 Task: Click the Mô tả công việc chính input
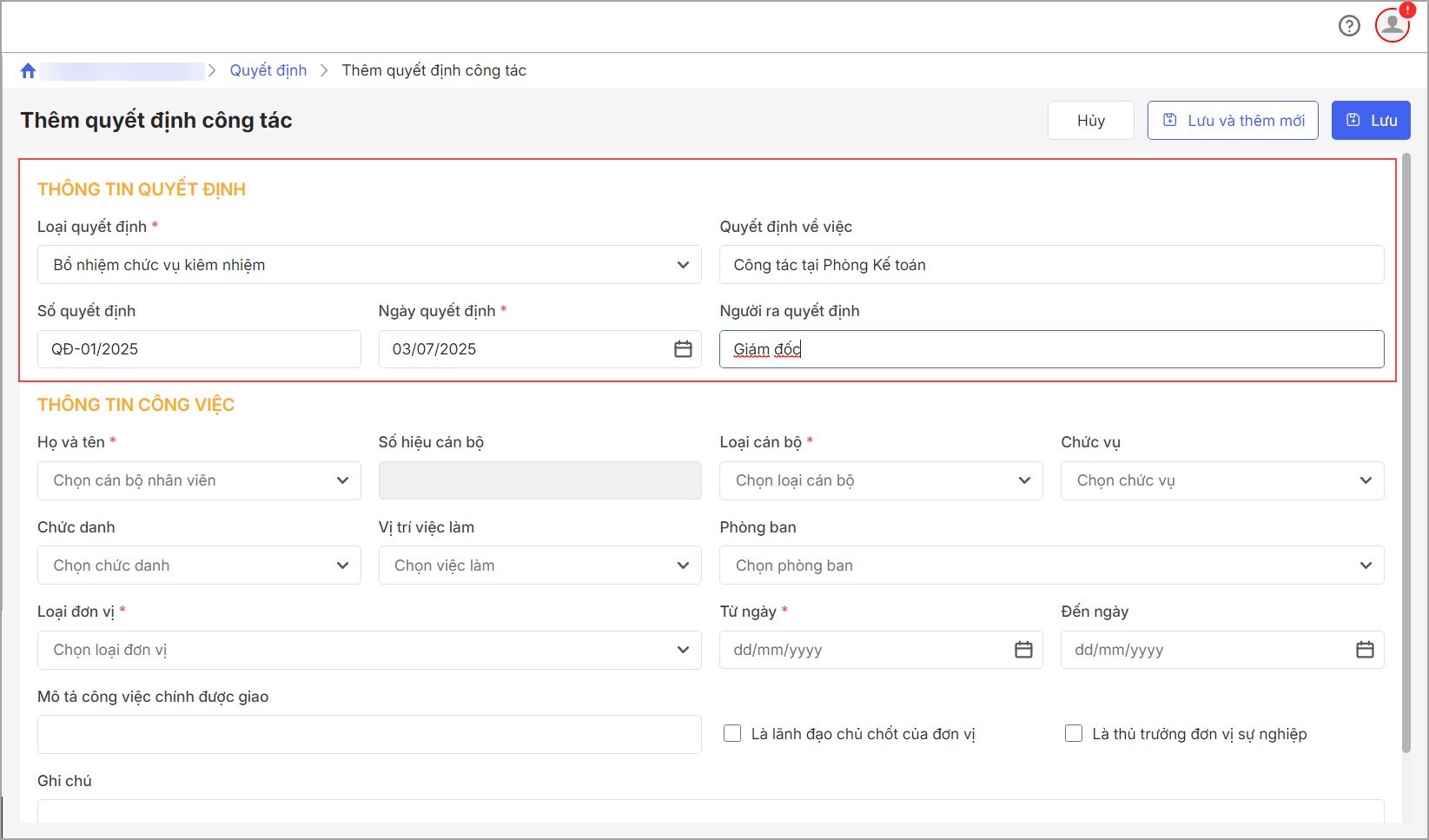pos(369,735)
